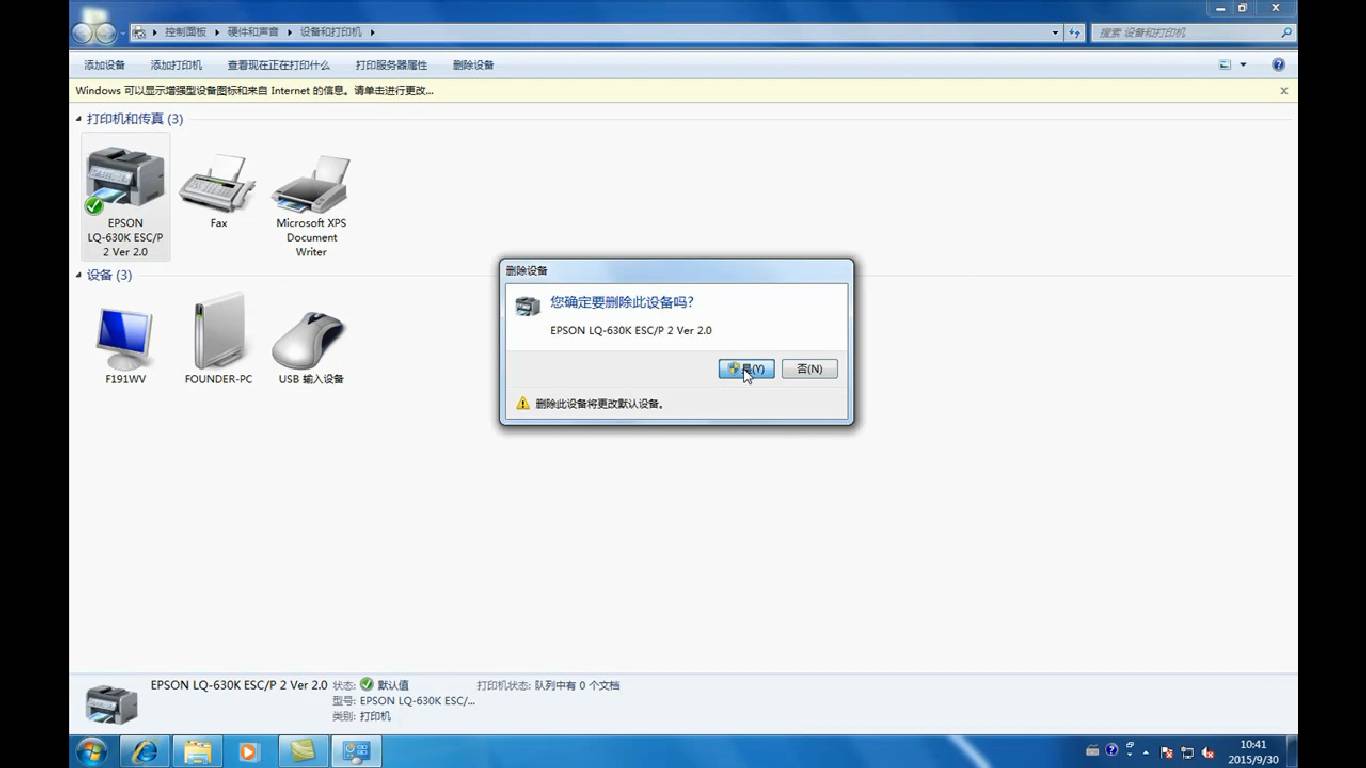1366x768 pixels.
Task: Click the refresh icon beside the address bar
Action: [x=1075, y=32]
